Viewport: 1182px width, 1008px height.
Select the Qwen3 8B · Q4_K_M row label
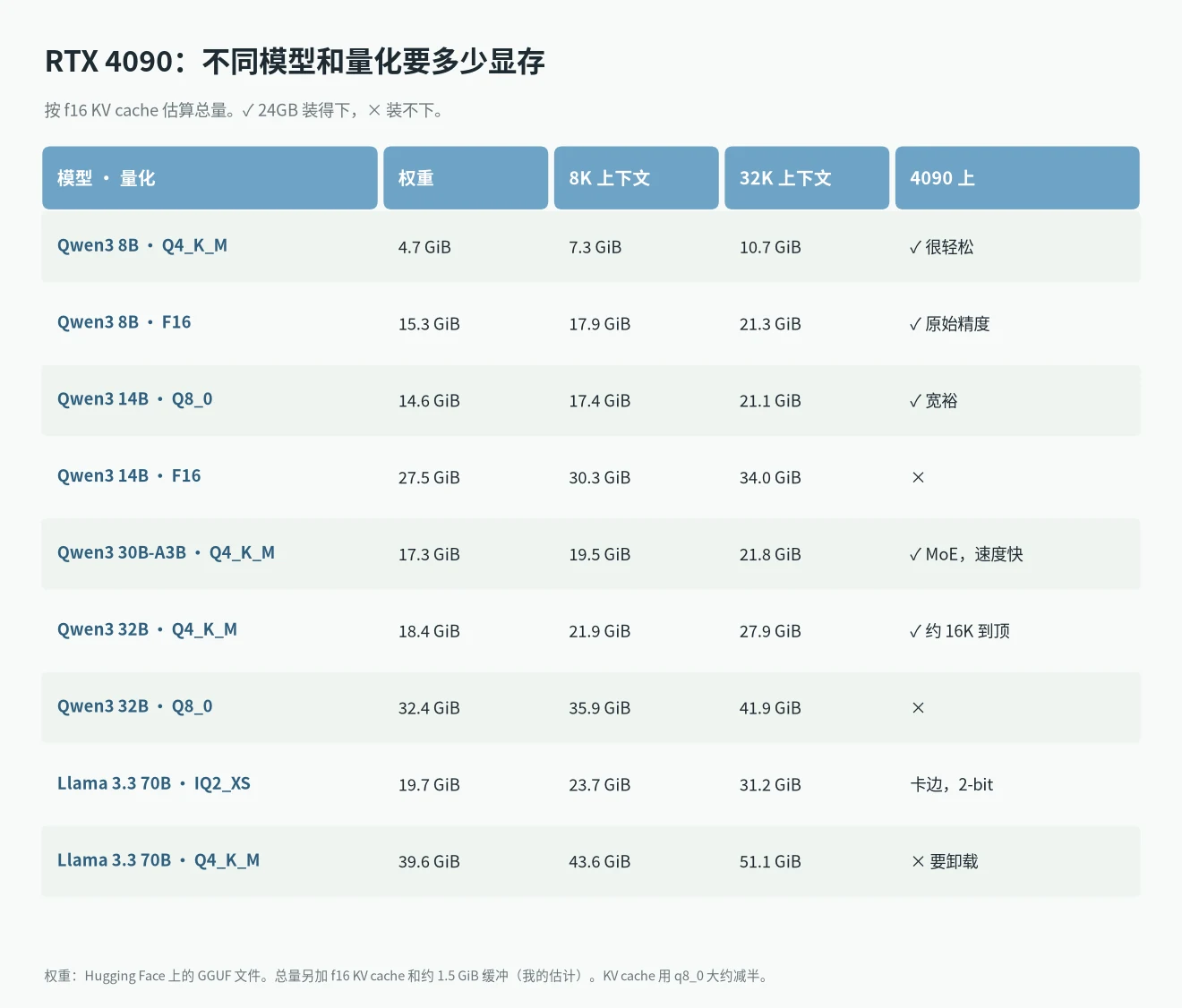coord(142,245)
